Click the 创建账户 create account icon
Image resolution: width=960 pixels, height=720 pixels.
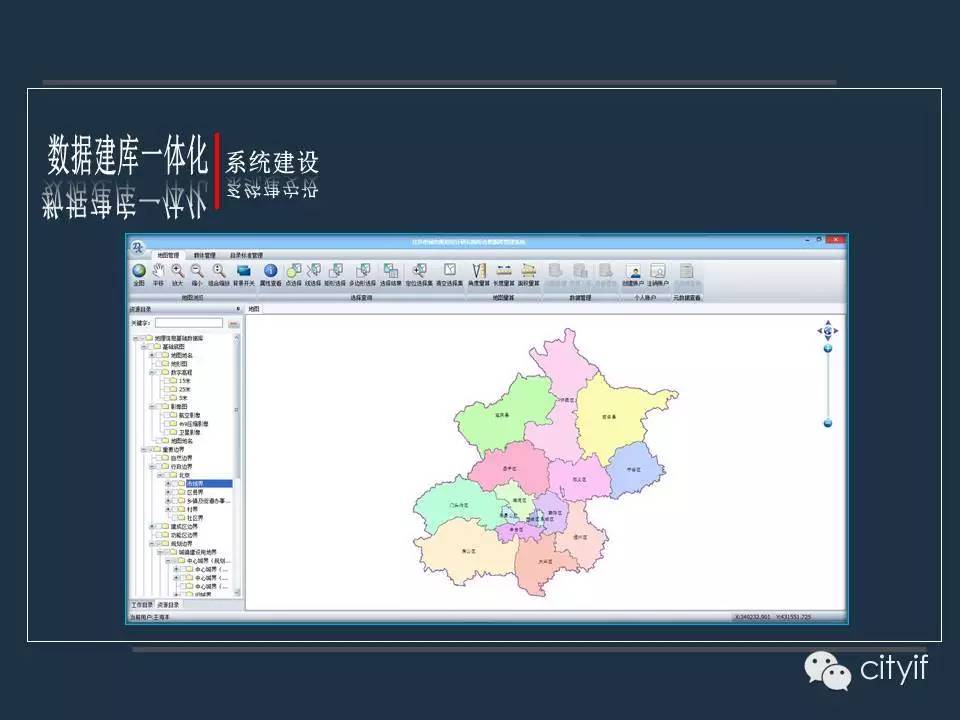633,271
